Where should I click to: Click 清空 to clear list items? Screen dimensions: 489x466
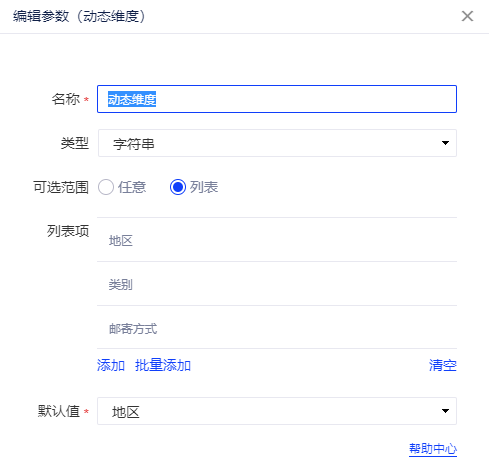(443, 365)
